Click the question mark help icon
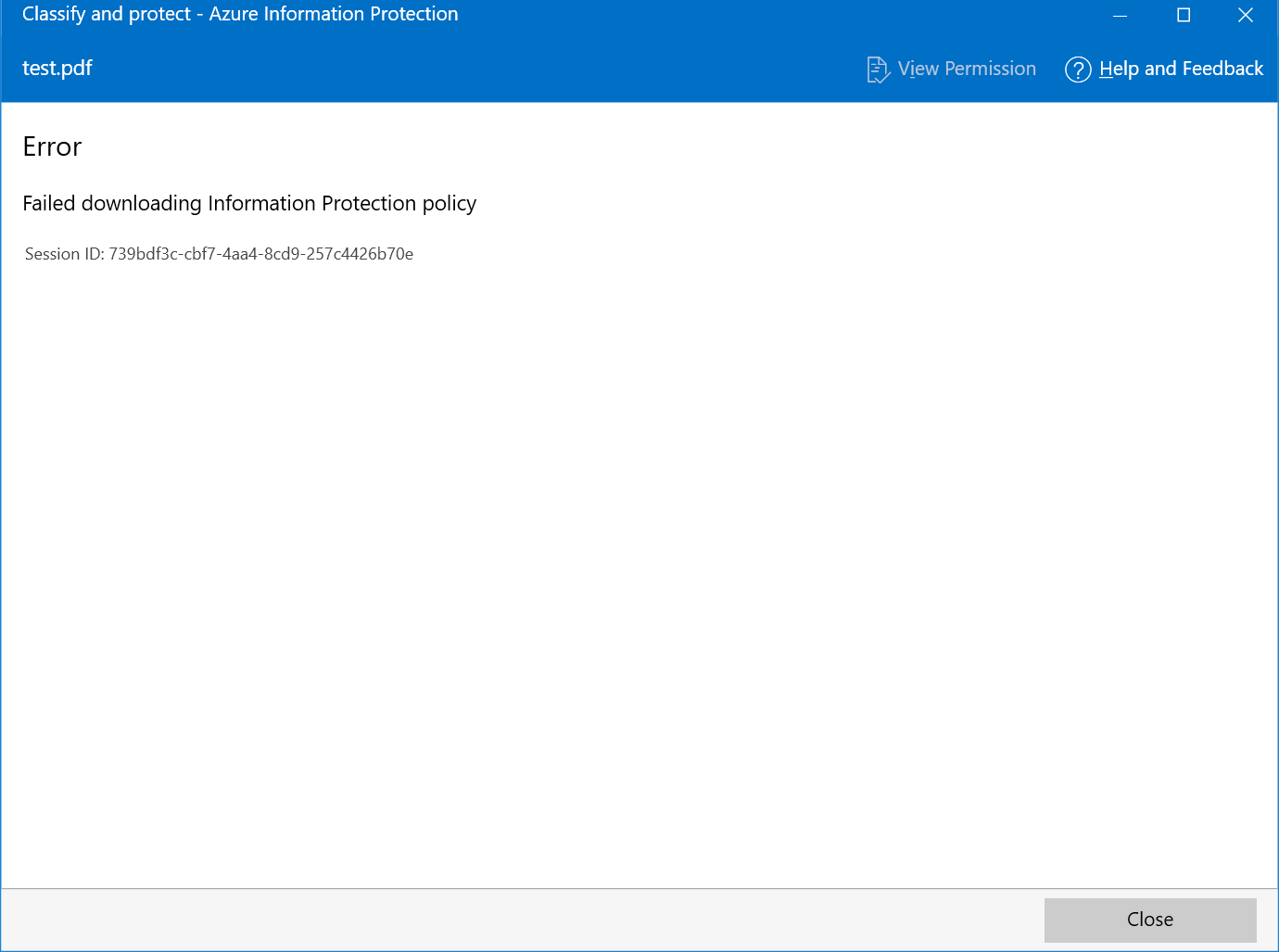The height and width of the screenshot is (952, 1279). pyautogui.click(x=1078, y=70)
